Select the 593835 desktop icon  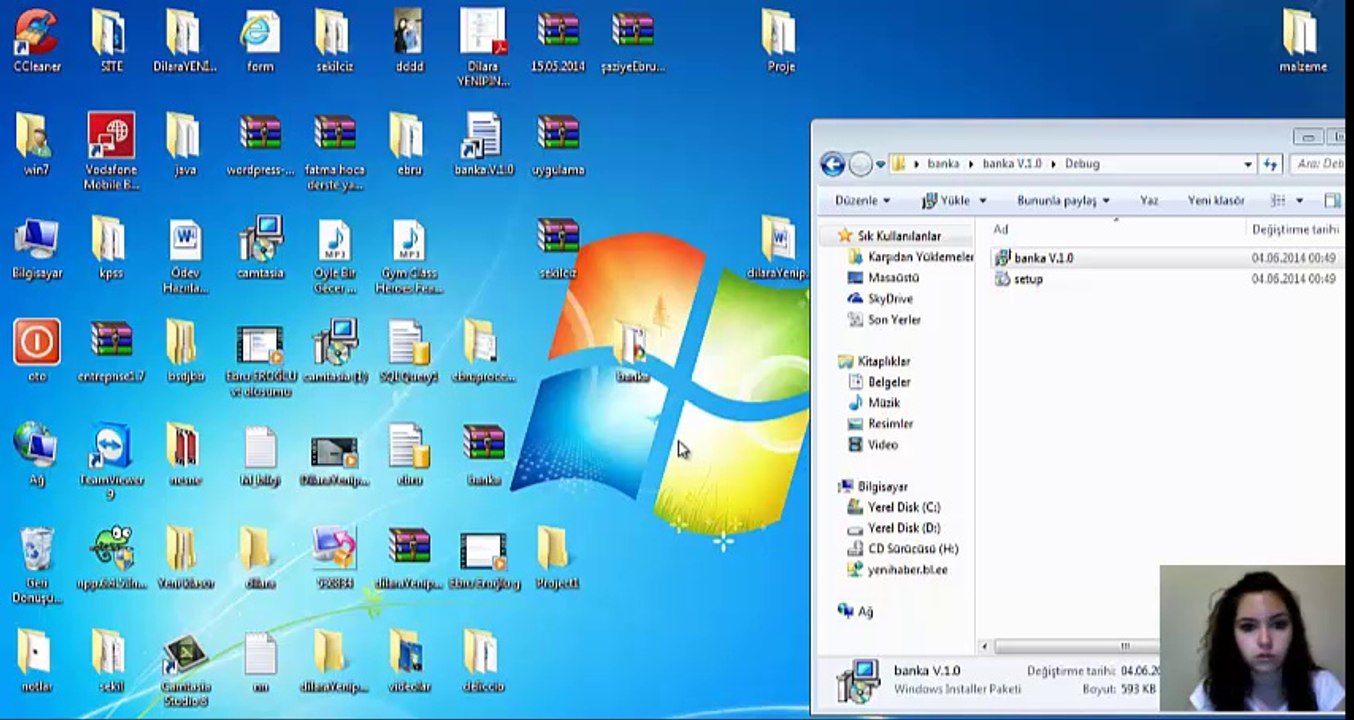point(334,558)
